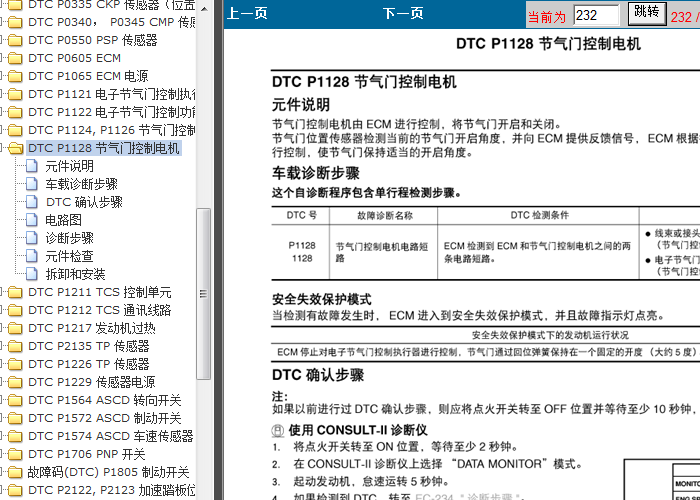Viewport: 700px width, 500px height.
Task: Click the 安全失效保护模式 heading
Action: pos(321,299)
